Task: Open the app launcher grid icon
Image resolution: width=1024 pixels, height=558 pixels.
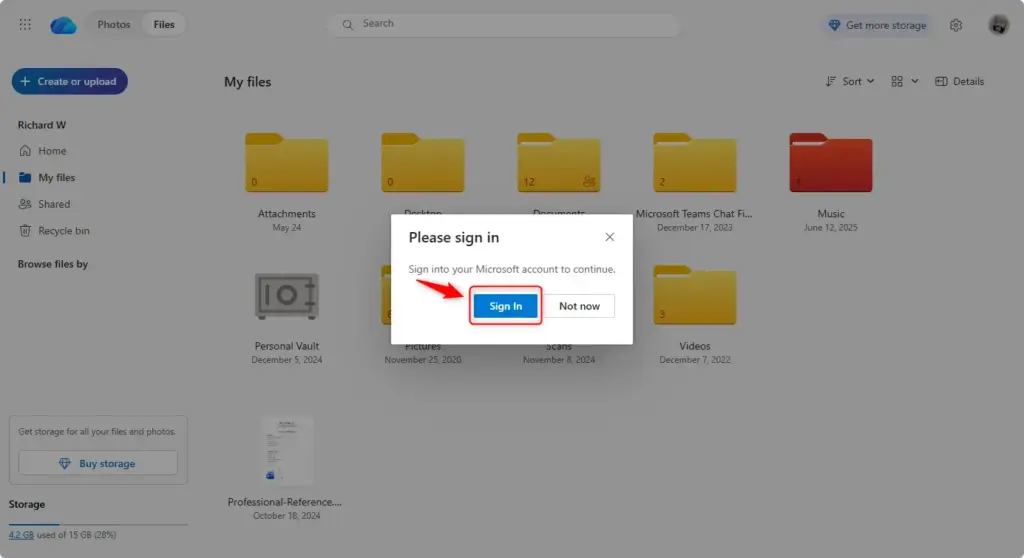Action: pos(25,24)
